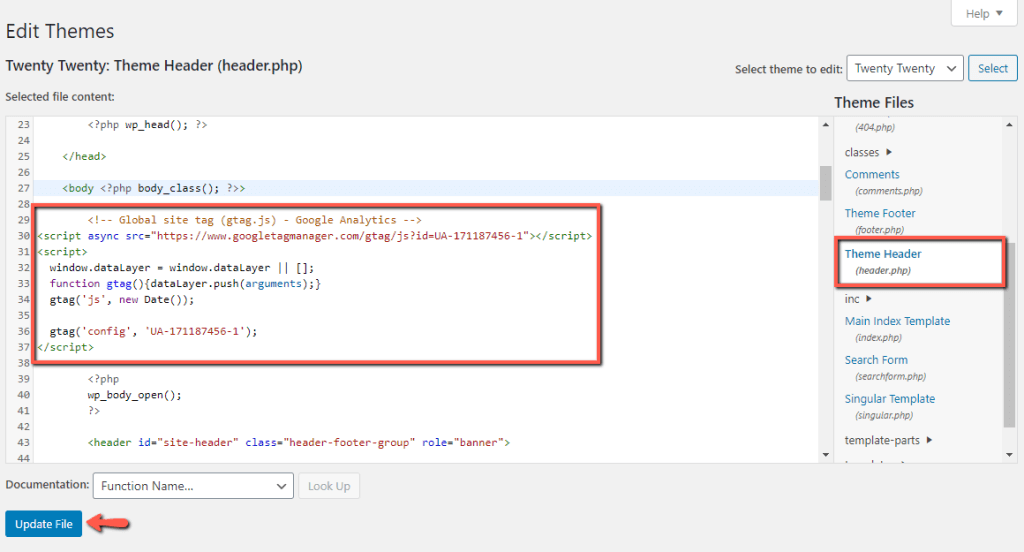
Task: Click the closing </script> tag on line 37
Action: click(65, 348)
